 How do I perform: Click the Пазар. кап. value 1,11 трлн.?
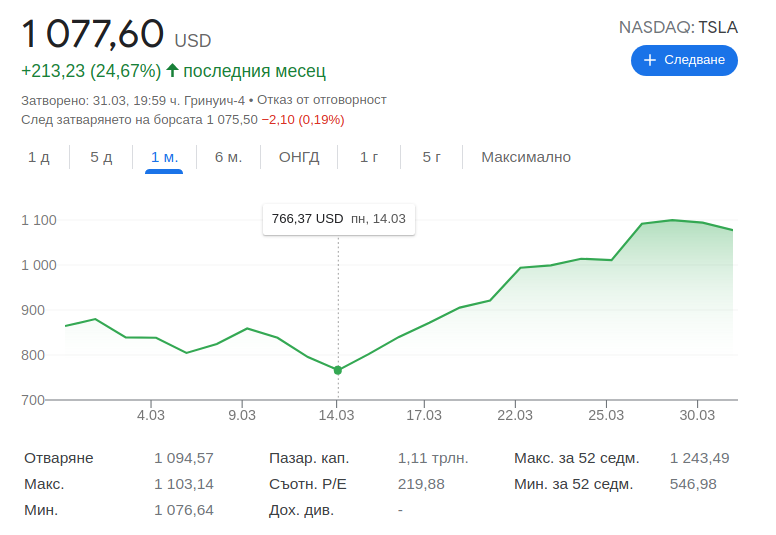point(433,458)
